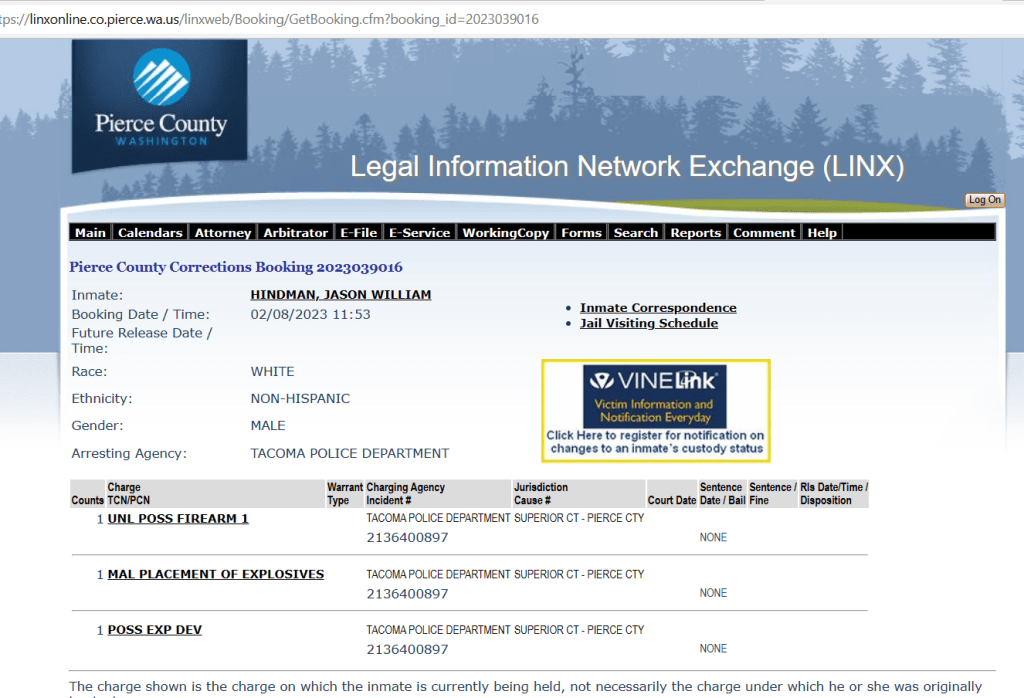Open the Search menu
Viewport: 1024px width, 698px height.
click(635, 232)
